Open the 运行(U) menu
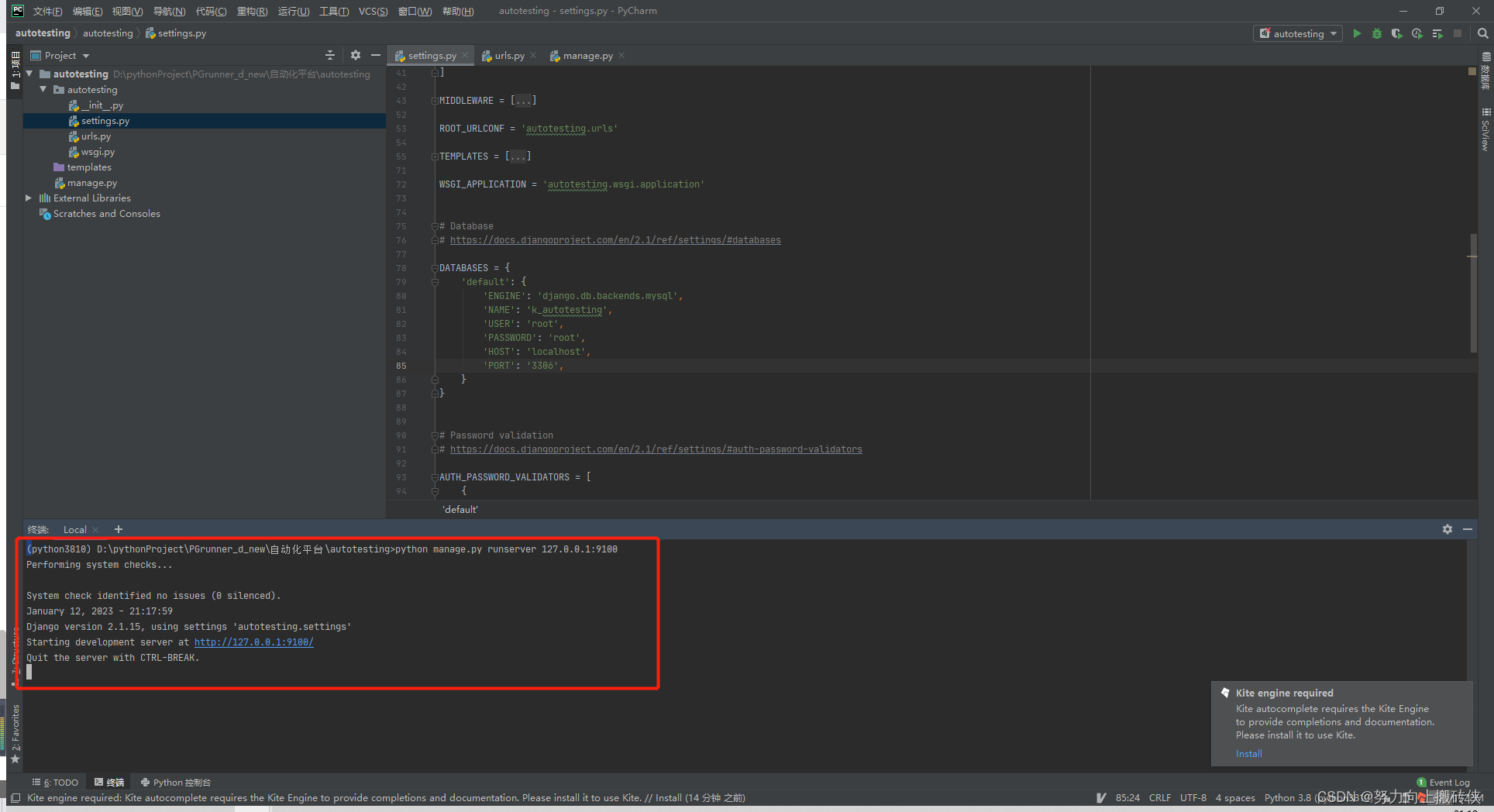1494x812 pixels. 293,11
